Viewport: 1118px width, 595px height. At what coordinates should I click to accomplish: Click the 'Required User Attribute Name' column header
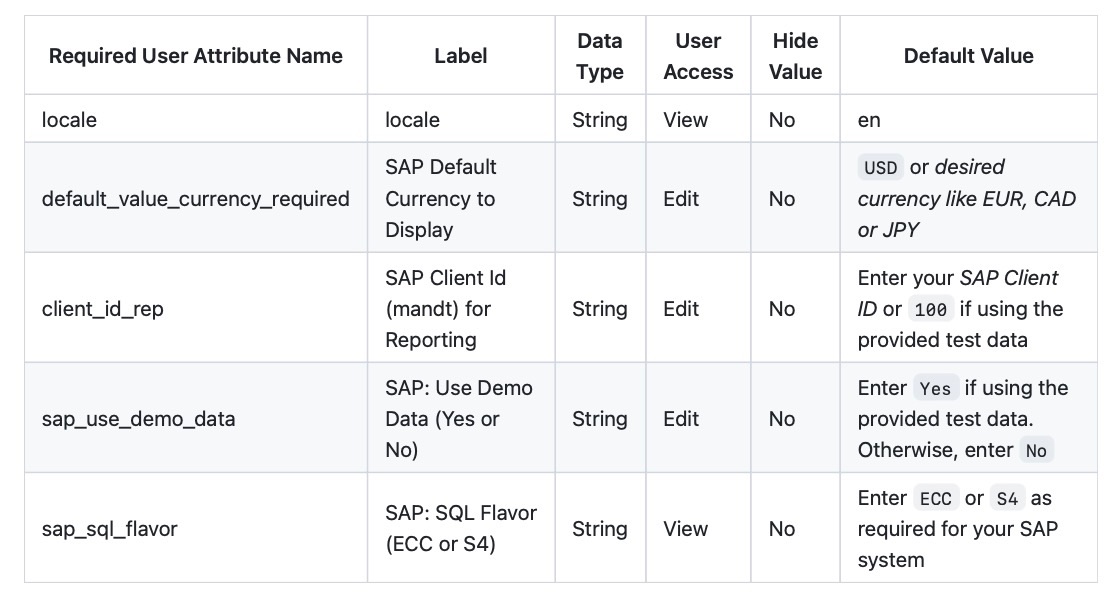click(x=195, y=56)
